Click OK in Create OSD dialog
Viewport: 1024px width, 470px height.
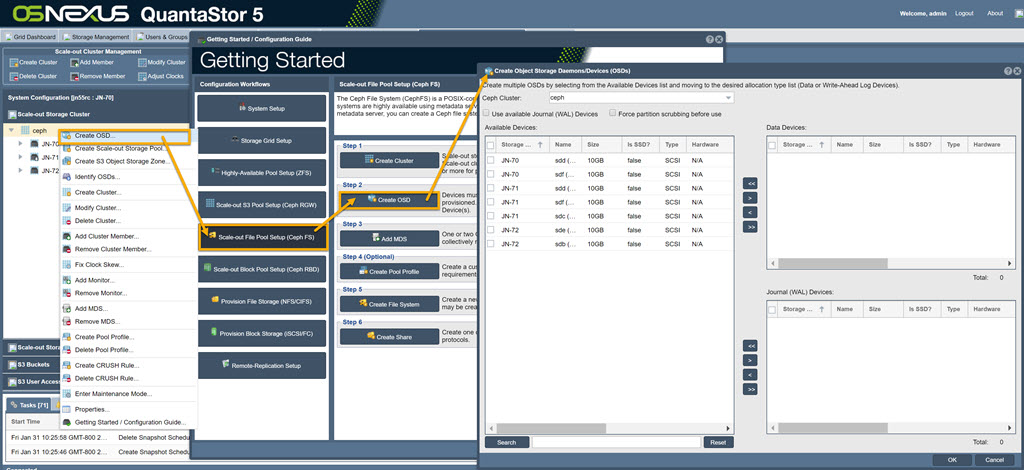pyautogui.click(x=952, y=460)
